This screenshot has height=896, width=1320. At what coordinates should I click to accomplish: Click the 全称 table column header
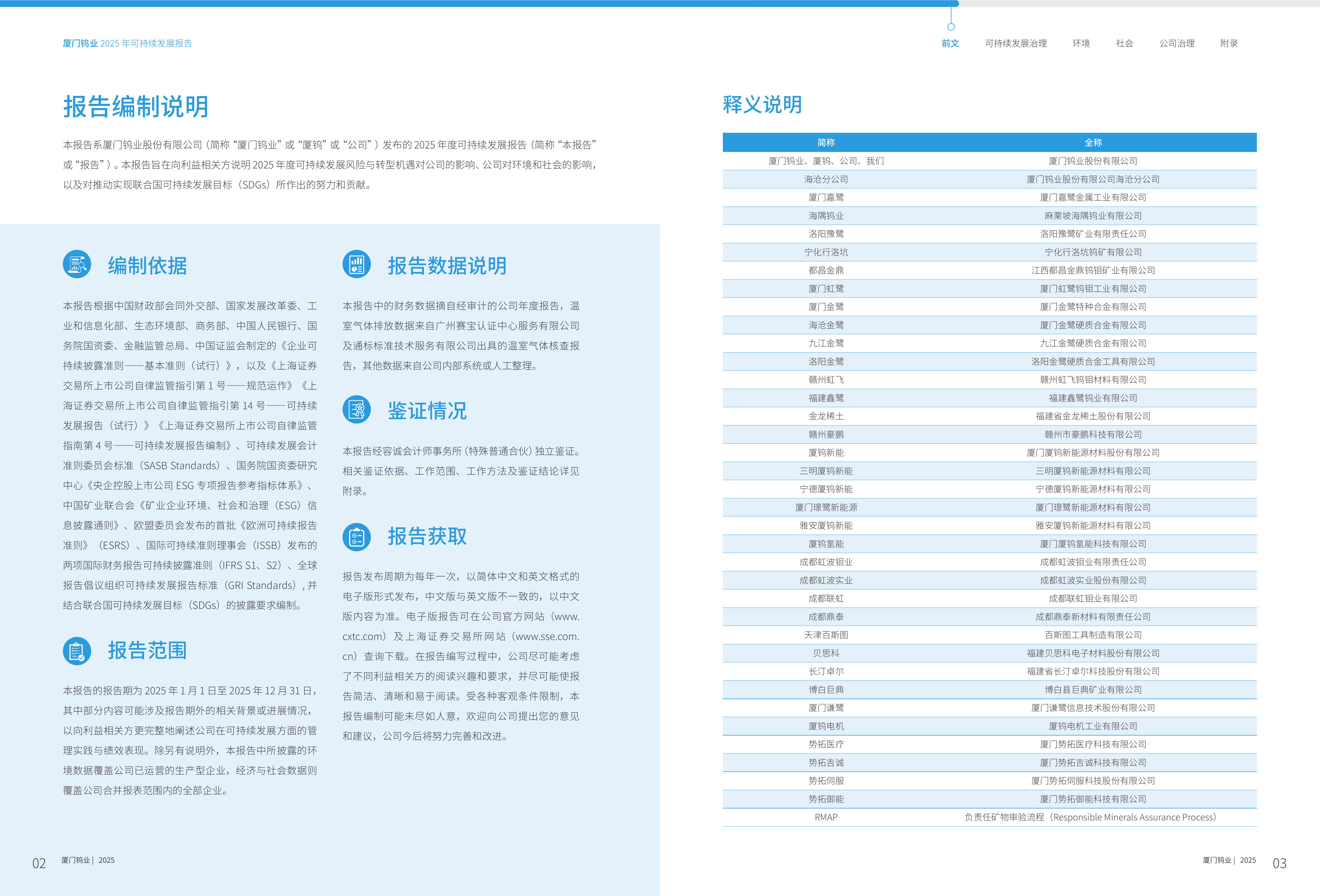[1093, 143]
